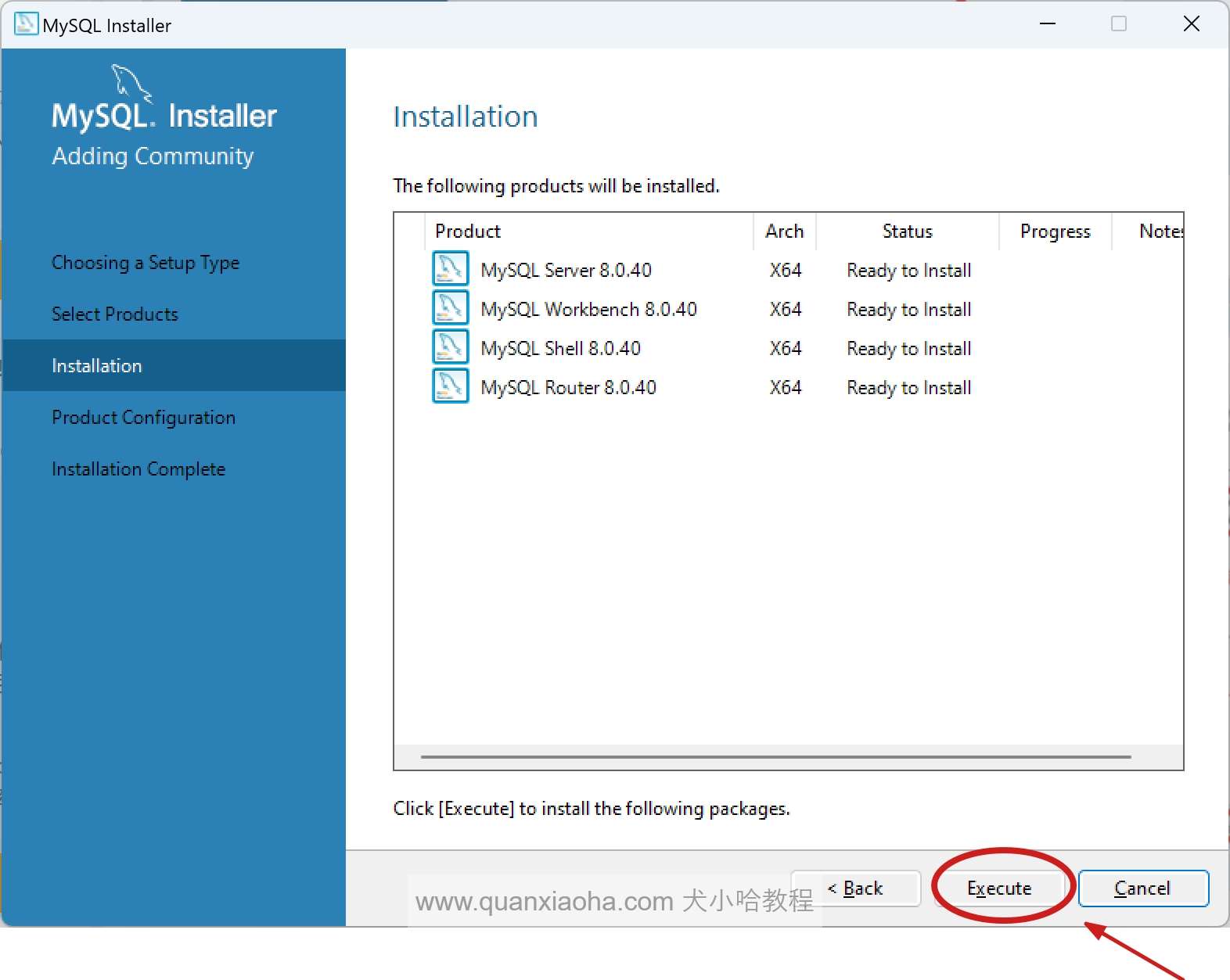Click the MySQL Installer title bar icon
This screenshot has height=980, width=1230.
click(26, 24)
